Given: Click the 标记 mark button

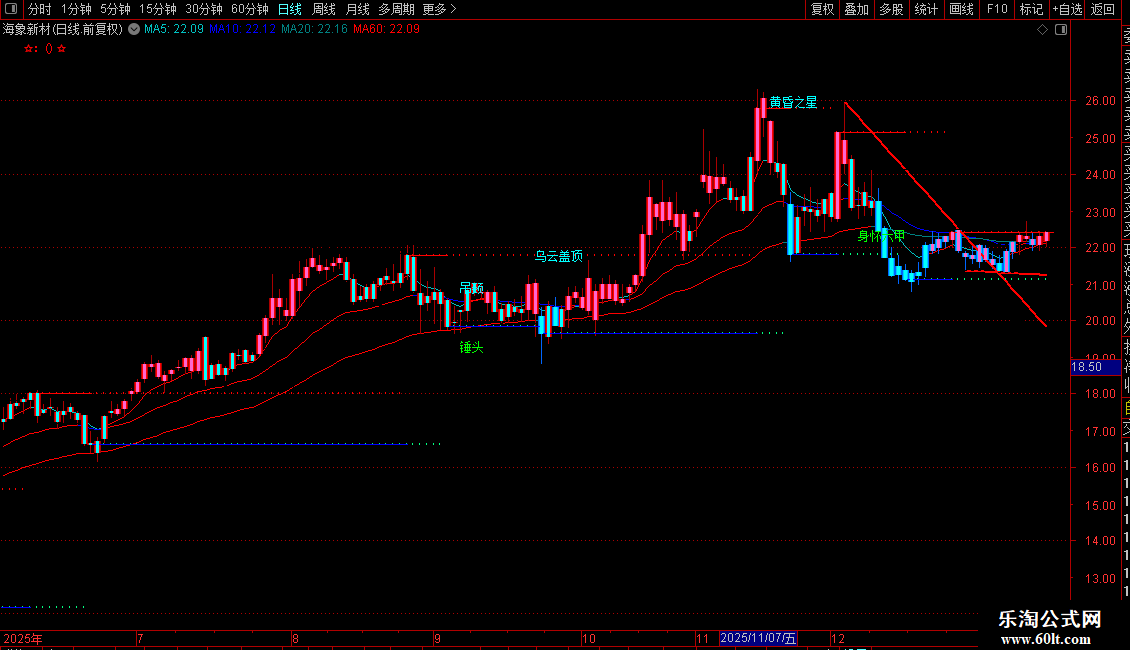Looking at the screenshot, I should click(1031, 9).
